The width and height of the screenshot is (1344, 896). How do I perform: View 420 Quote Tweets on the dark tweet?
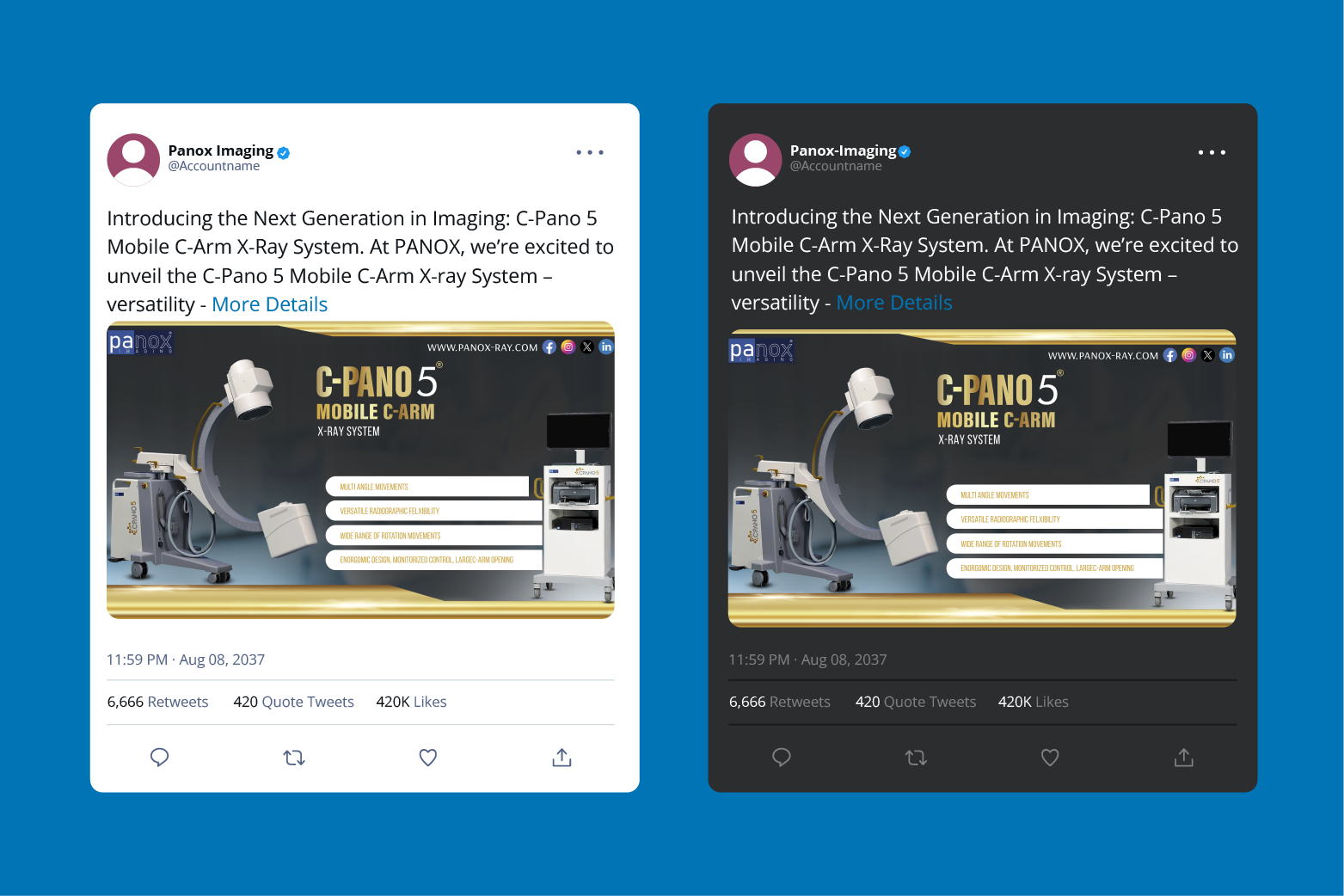coord(916,702)
